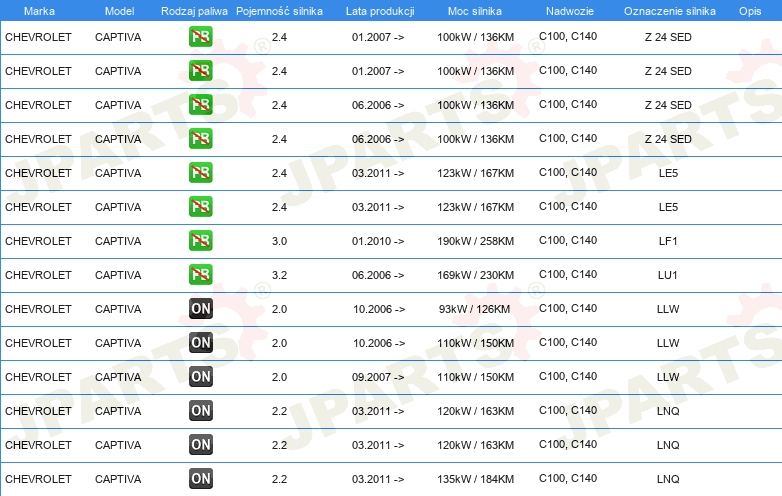Viewport: 782px width, 496px height.
Task: Click 110kW / 150KM in the 10.2006 row
Action: 475,343
